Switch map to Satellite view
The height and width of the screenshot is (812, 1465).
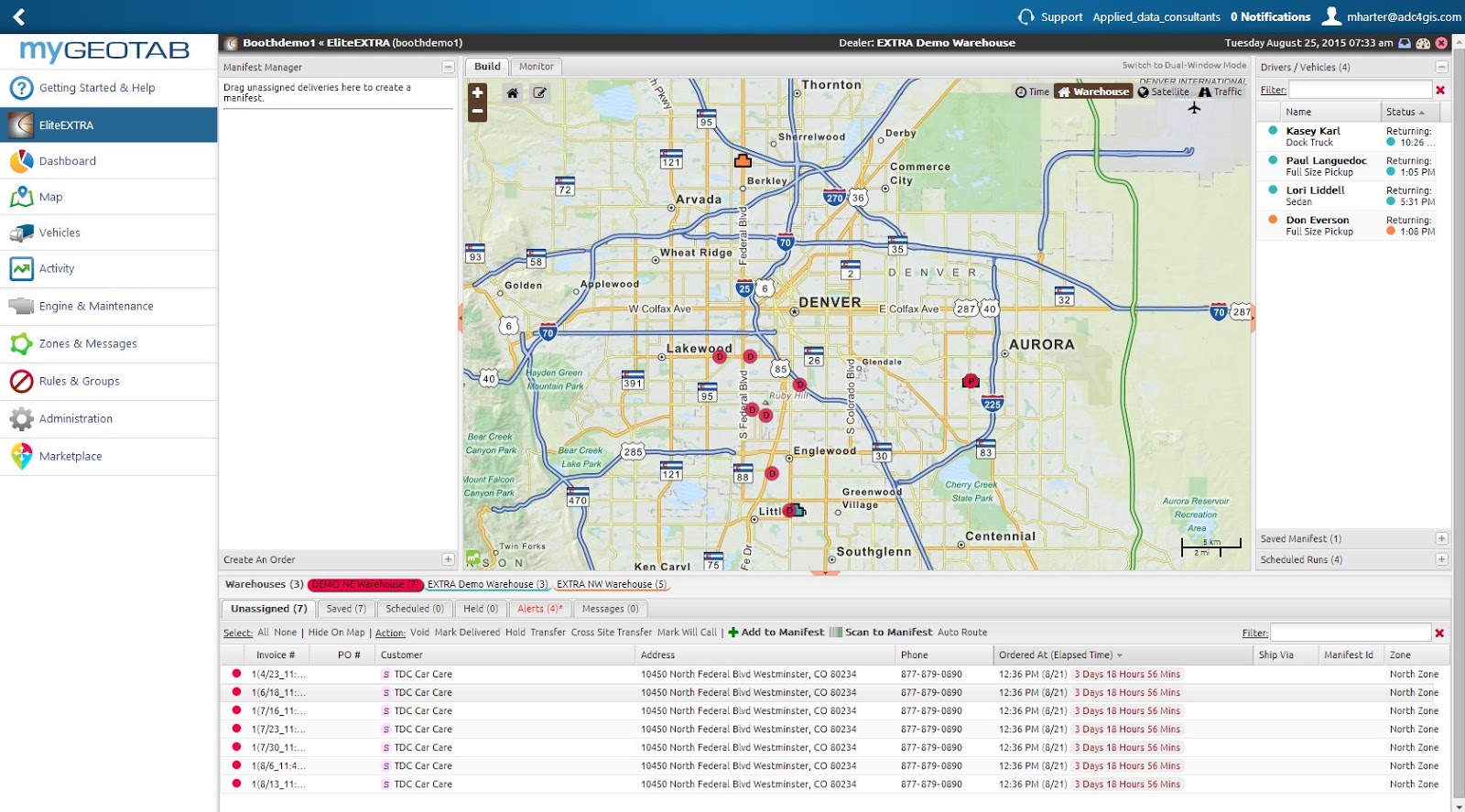1164,92
